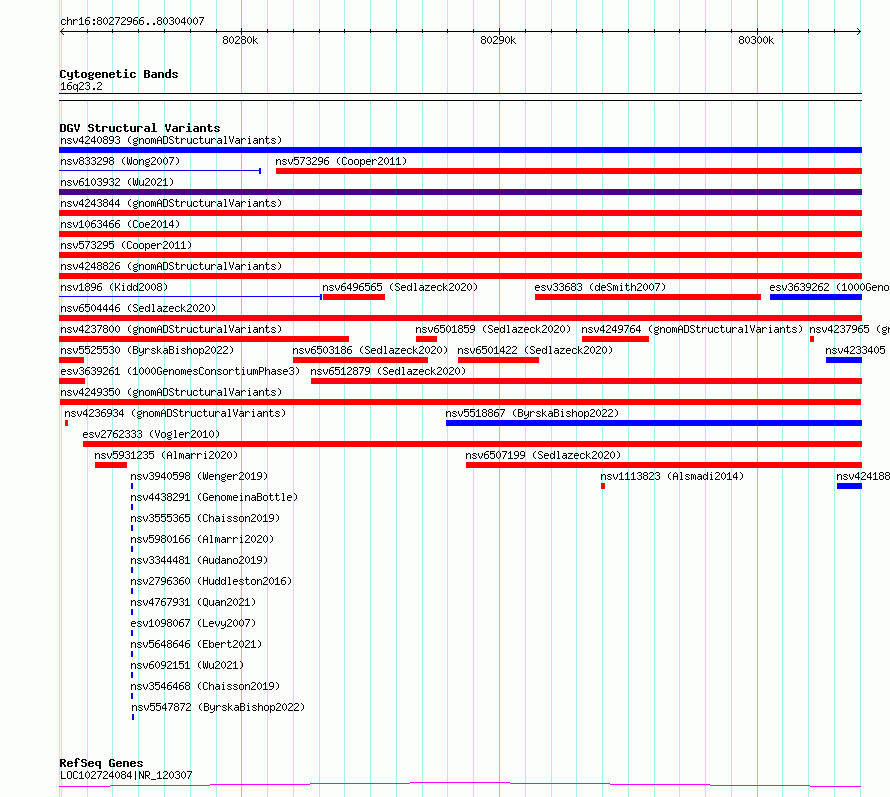The width and height of the screenshot is (890, 797).
Task: Click the DGV Structural Variants track title
Action: coord(140,128)
